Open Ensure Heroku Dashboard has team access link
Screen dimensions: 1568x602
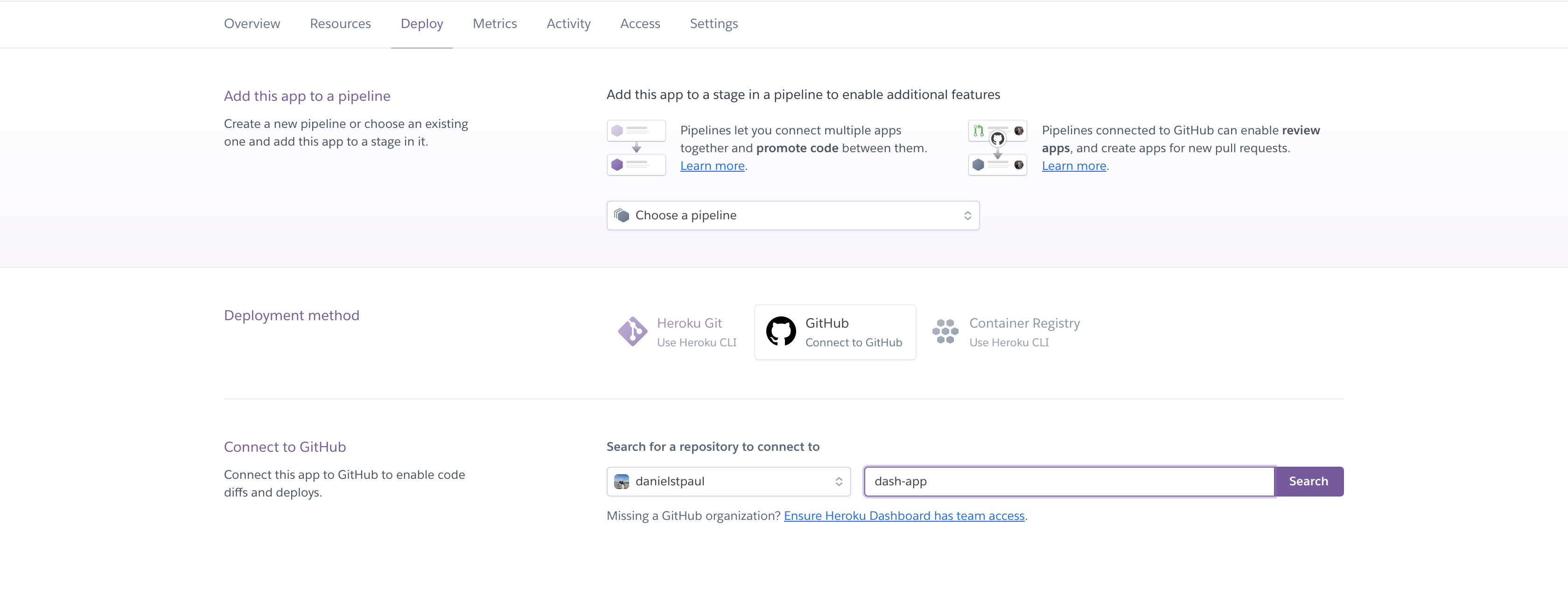coord(904,516)
